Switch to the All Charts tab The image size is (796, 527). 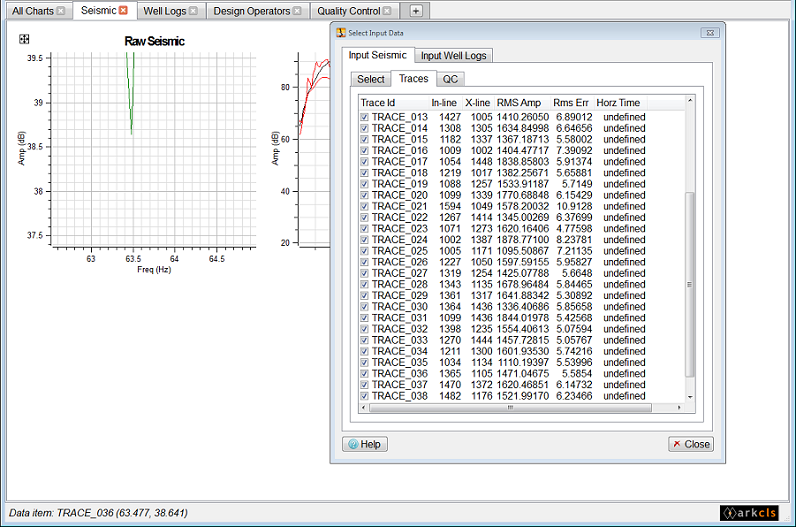pos(32,11)
